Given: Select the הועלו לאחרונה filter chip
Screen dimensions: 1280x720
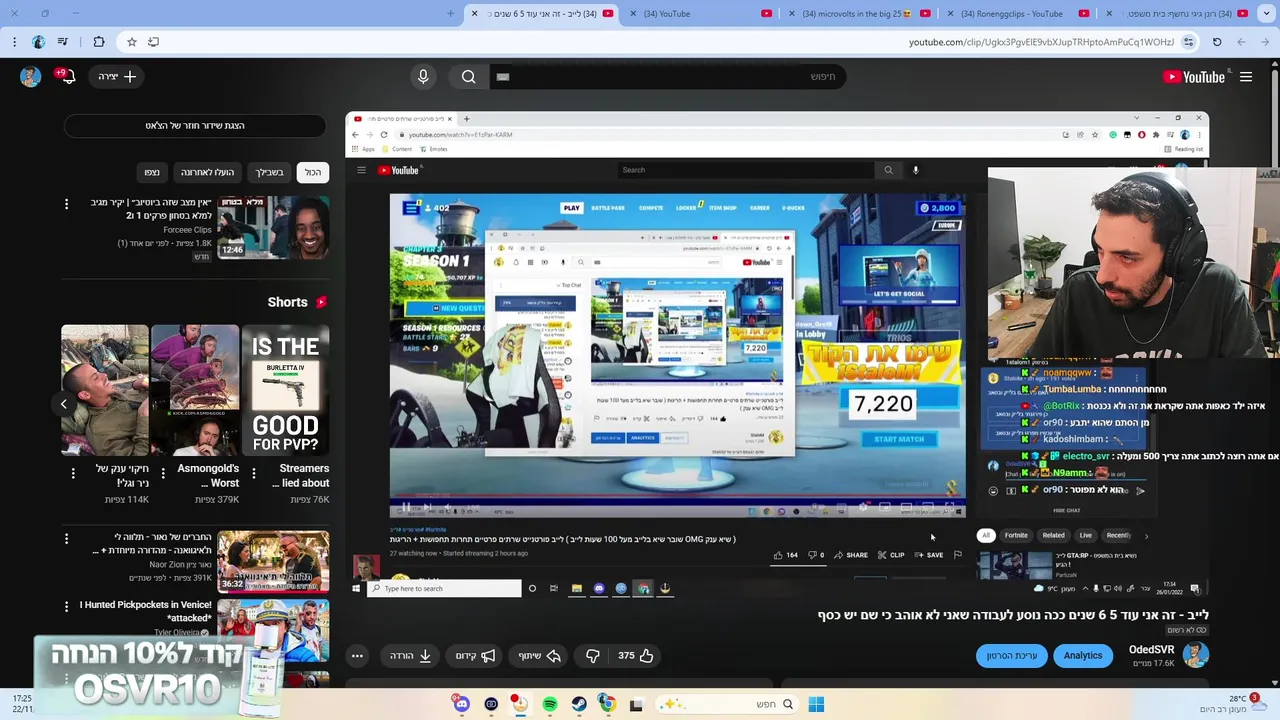Looking at the screenshot, I should coord(207,172).
